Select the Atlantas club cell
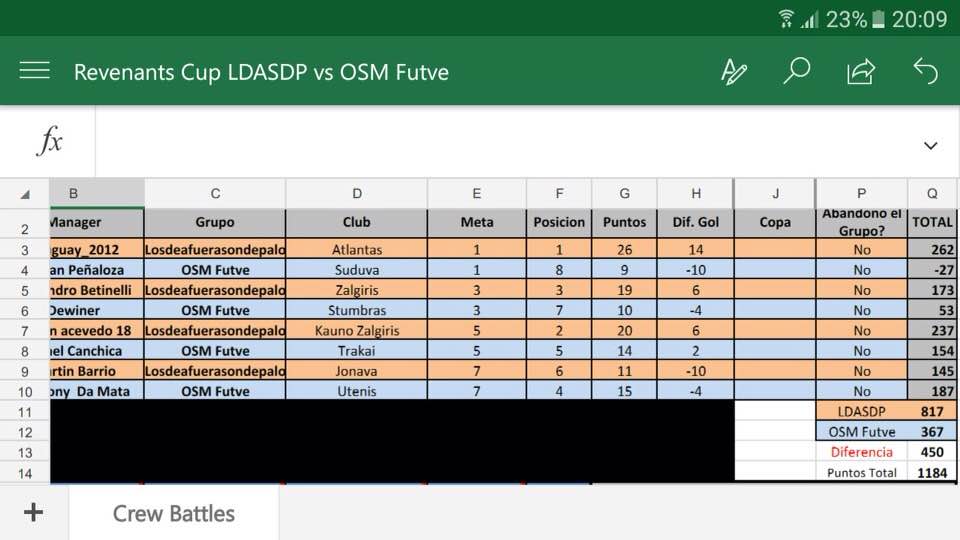The width and height of the screenshot is (960, 540). tap(357, 249)
